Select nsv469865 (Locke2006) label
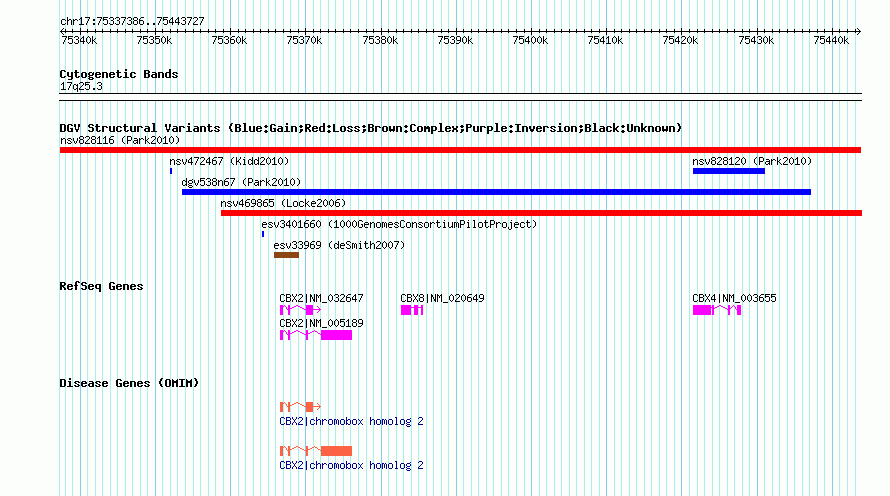 tap(283, 203)
